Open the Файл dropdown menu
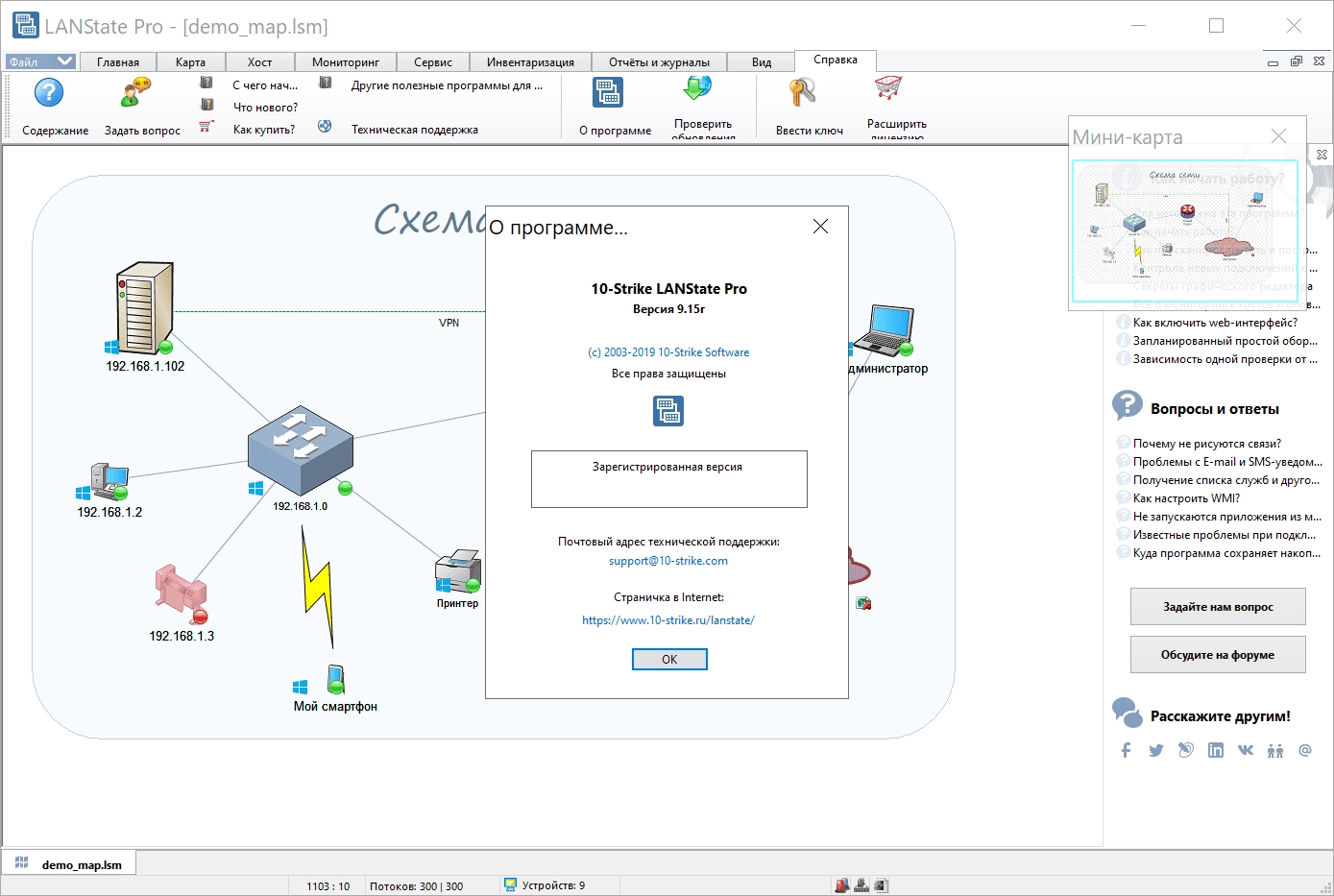1334x896 pixels. 40,61
